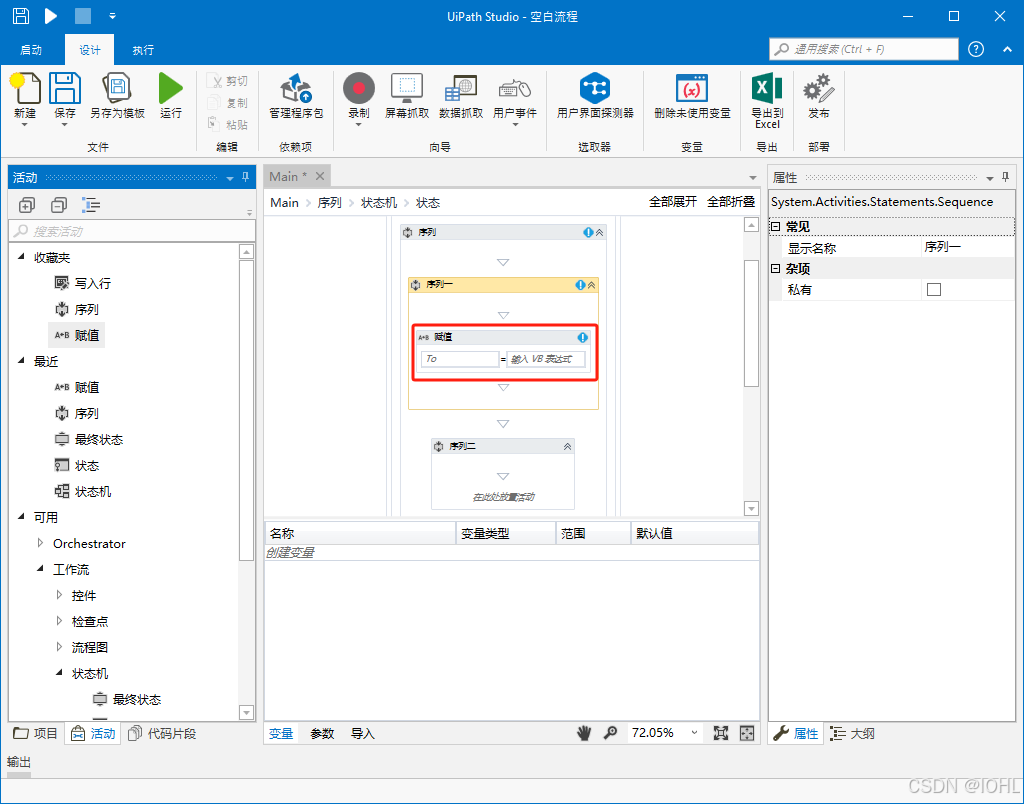Click 状态机 in breadcrumb

point(379,203)
